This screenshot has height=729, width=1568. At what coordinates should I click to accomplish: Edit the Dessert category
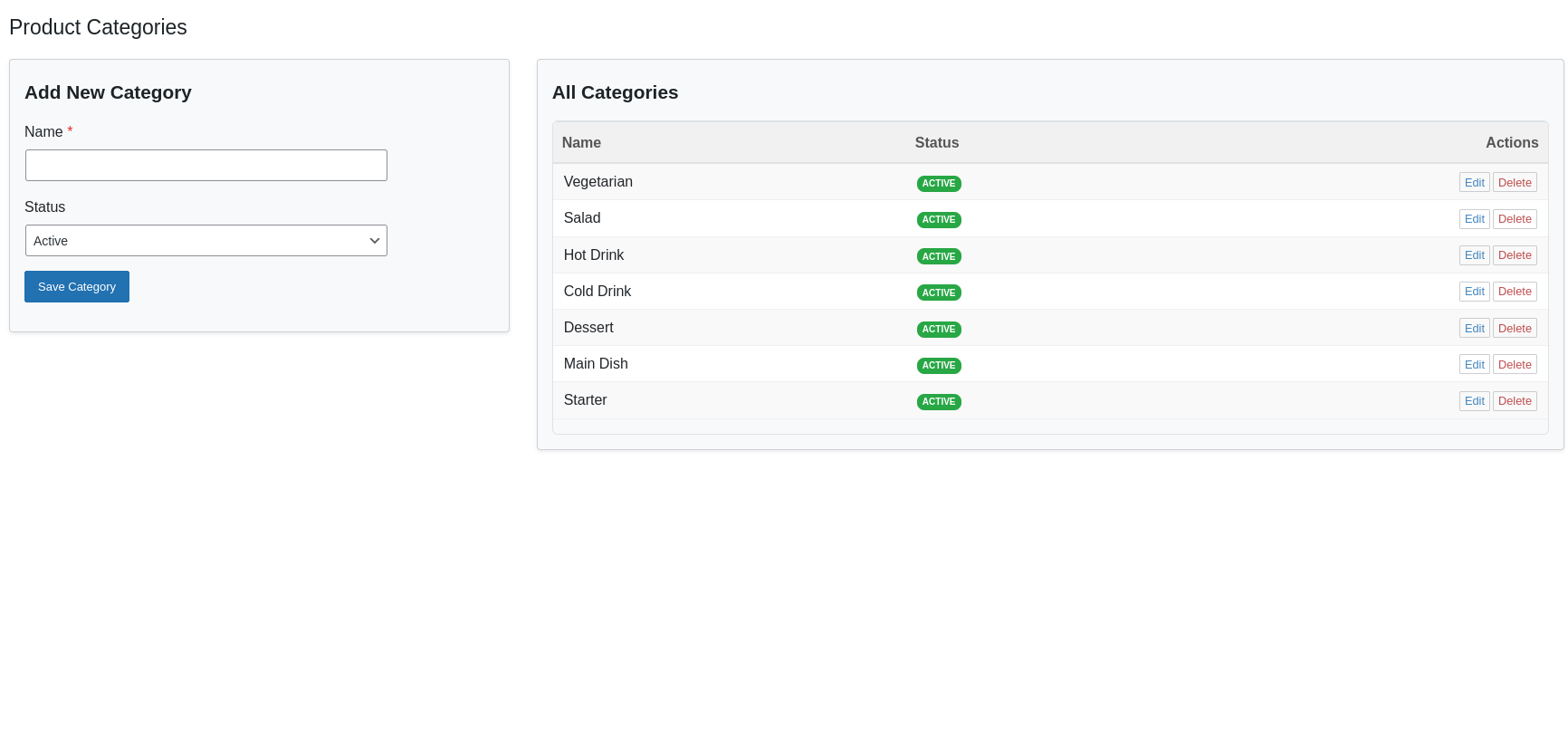coord(1474,329)
